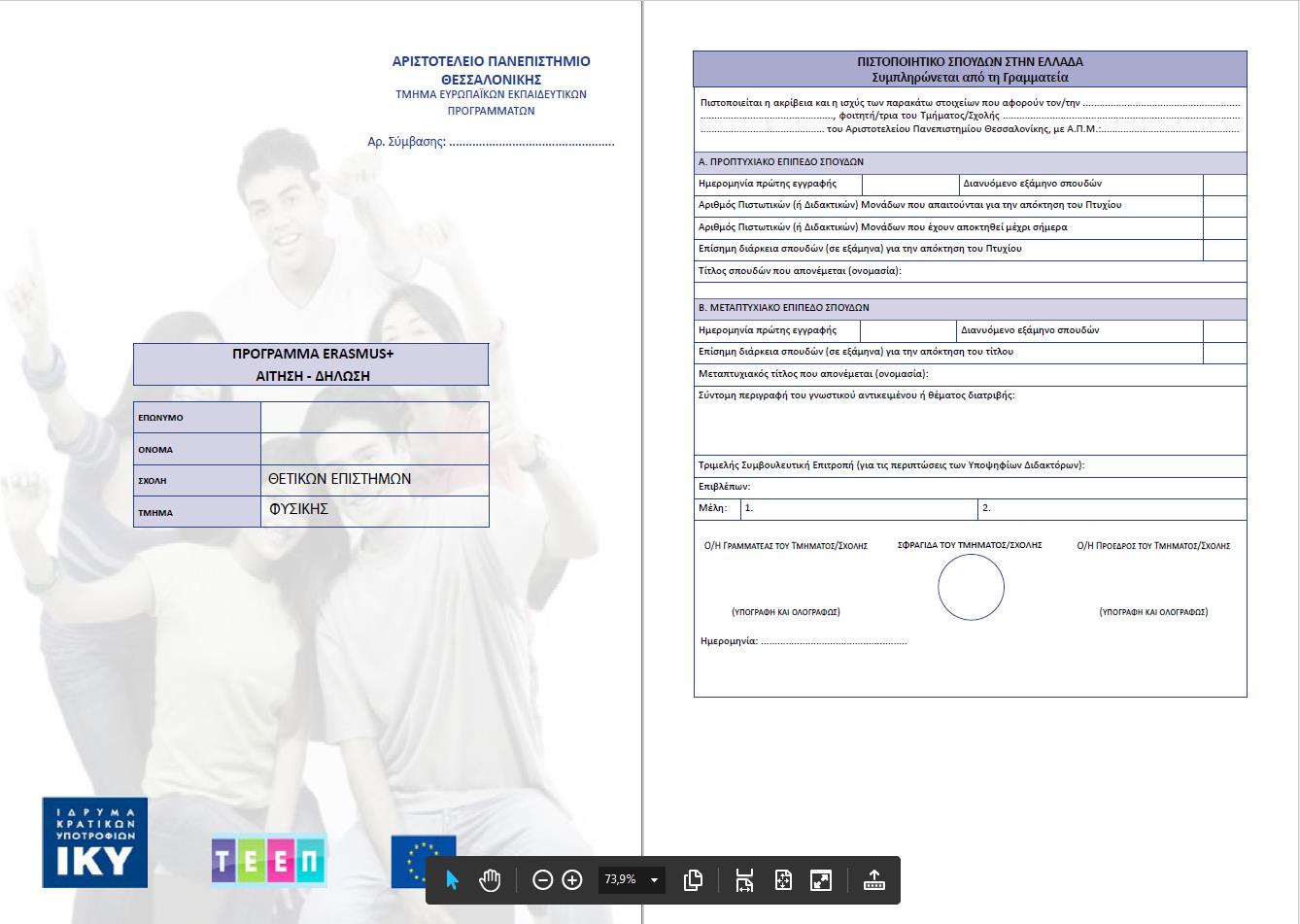Activate the selection arrow tool
The image size is (1300, 924).
click(x=452, y=880)
